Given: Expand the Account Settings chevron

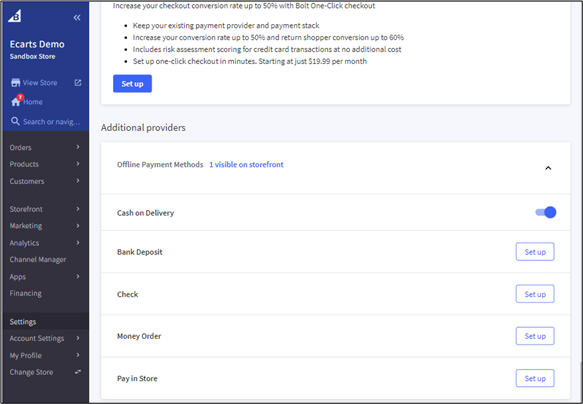Looking at the screenshot, I should 78,338.
